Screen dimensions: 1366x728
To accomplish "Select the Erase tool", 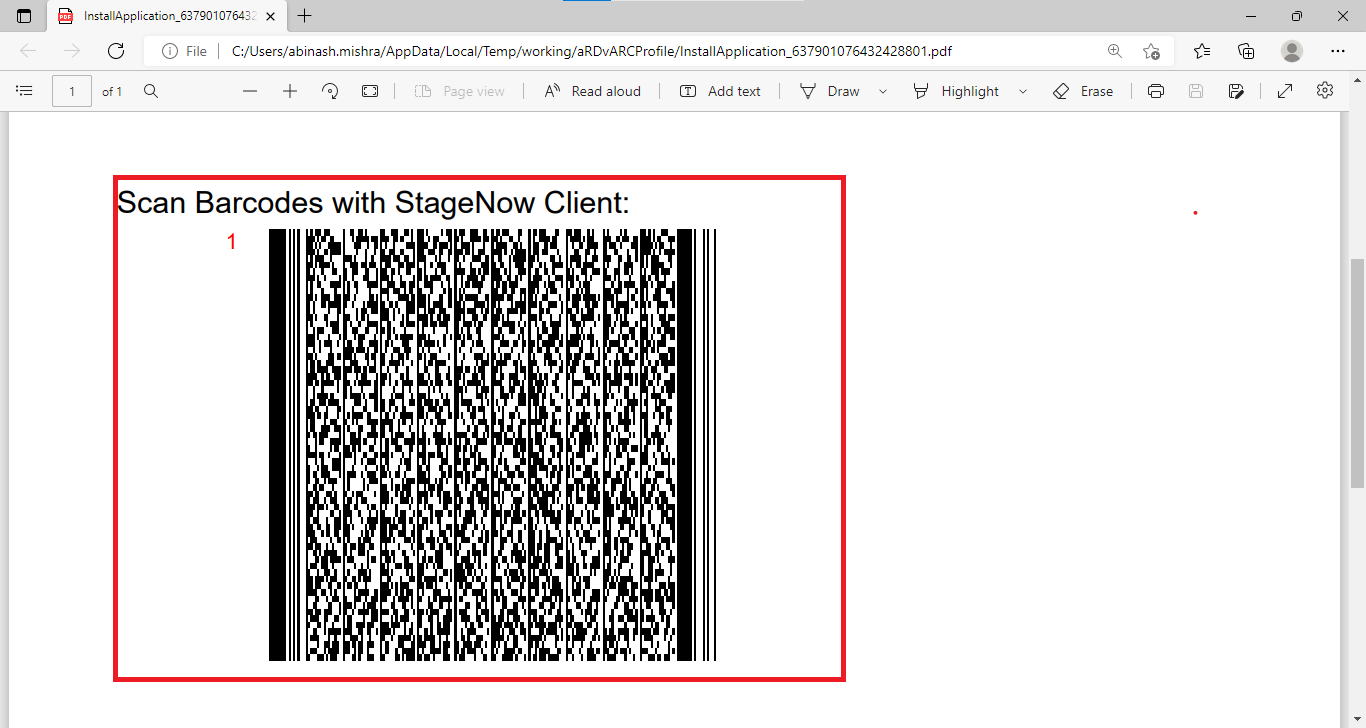I will point(1083,91).
